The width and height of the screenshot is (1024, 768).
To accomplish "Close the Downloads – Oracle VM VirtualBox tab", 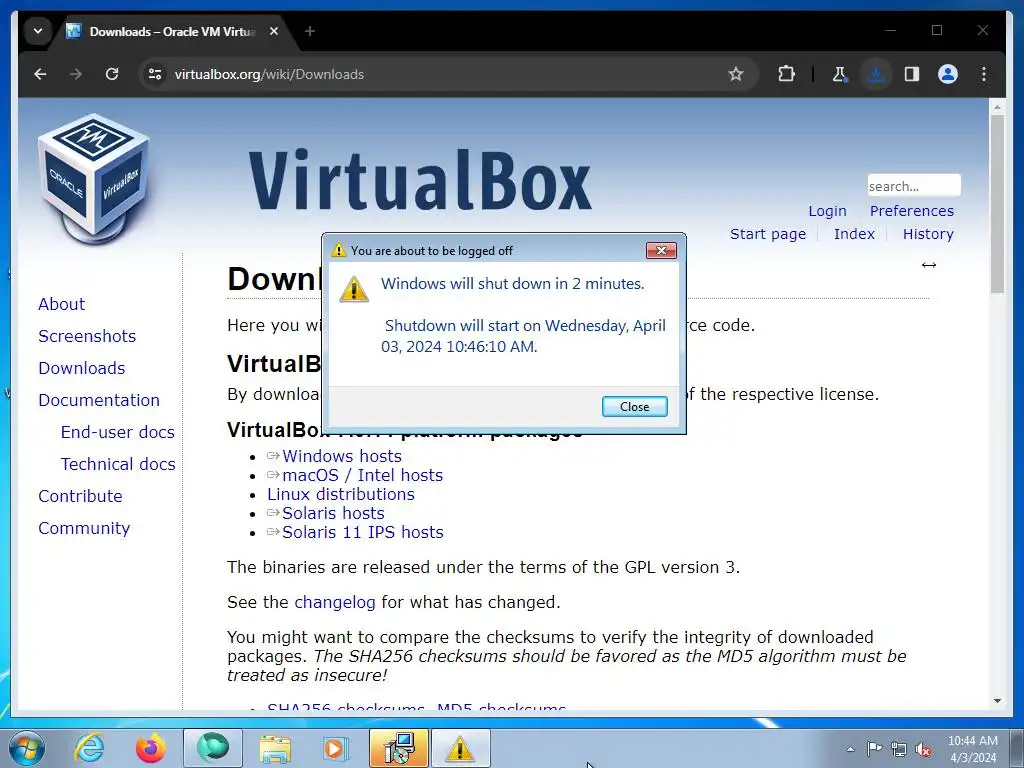I will [274, 31].
